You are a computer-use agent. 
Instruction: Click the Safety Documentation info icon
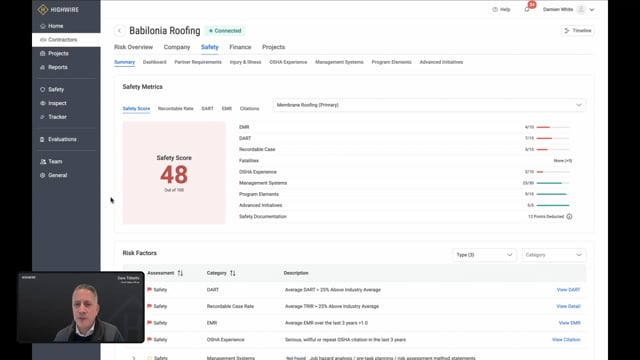pos(569,217)
